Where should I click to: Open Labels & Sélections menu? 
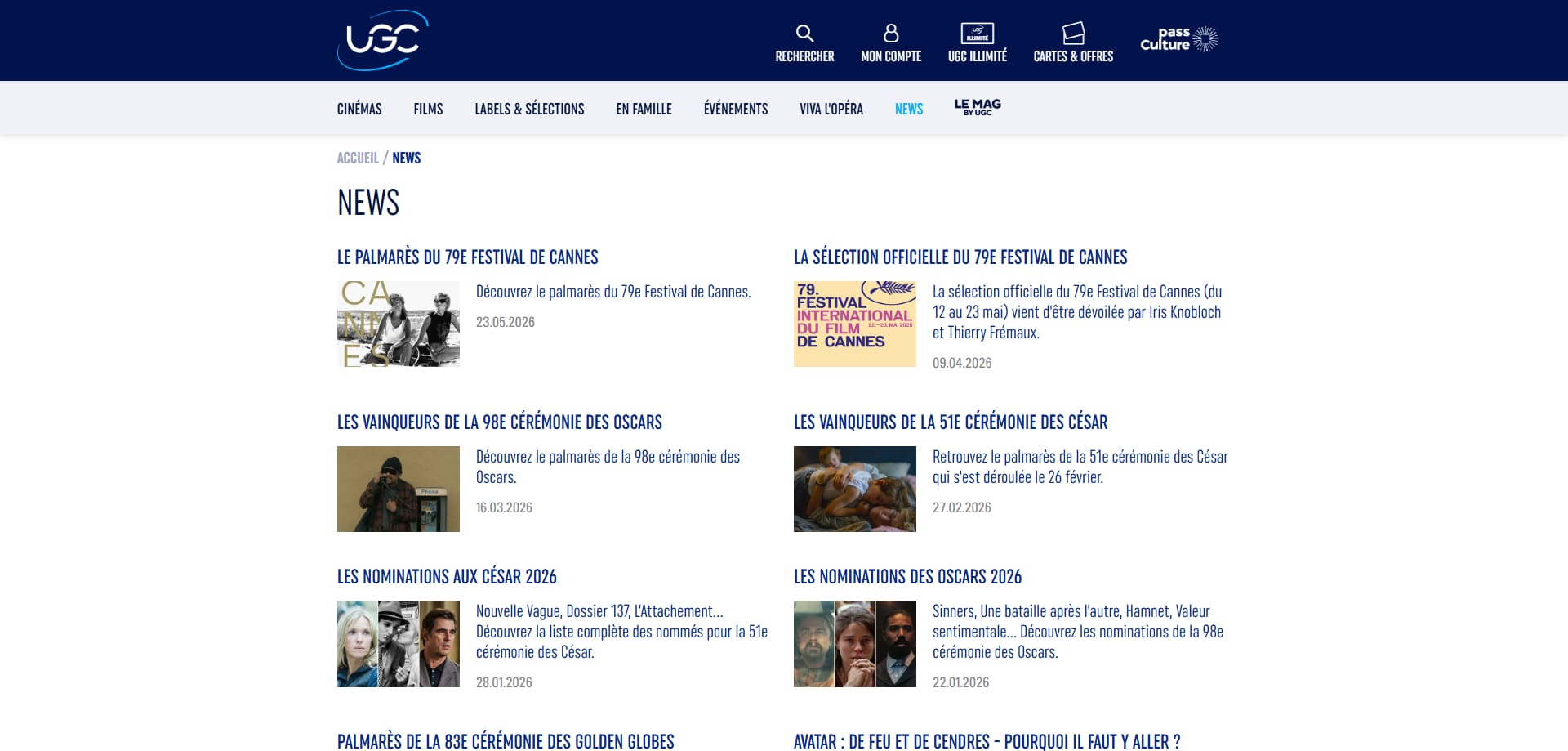click(x=529, y=109)
